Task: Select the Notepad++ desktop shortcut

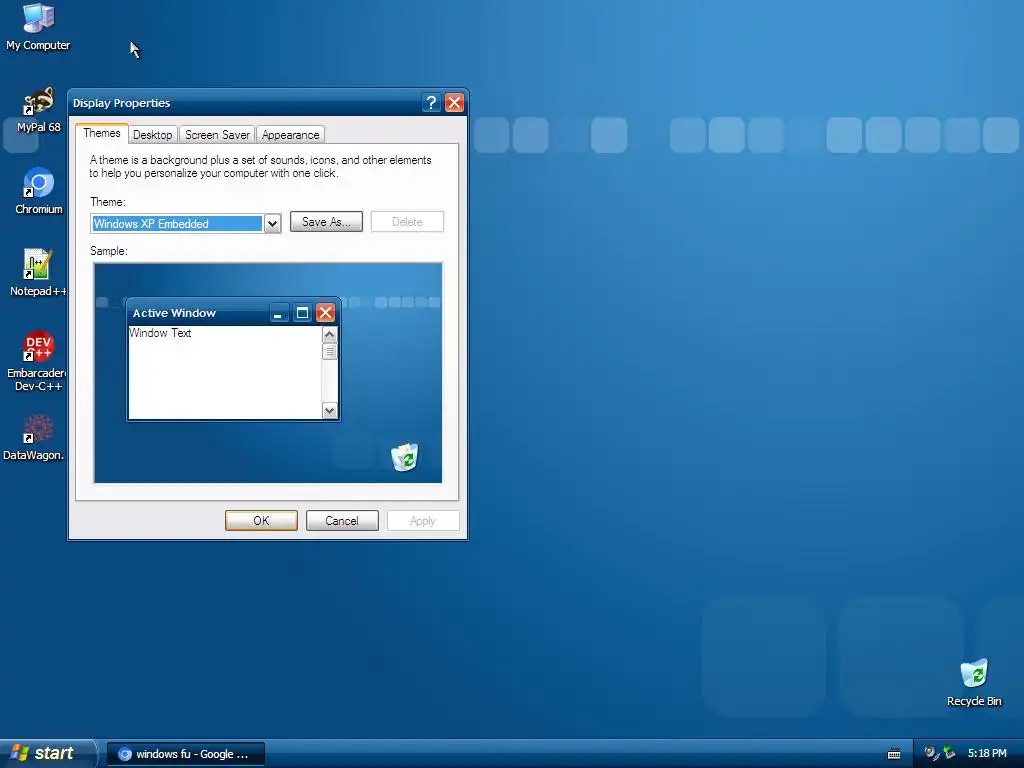Action: click(x=38, y=273)
